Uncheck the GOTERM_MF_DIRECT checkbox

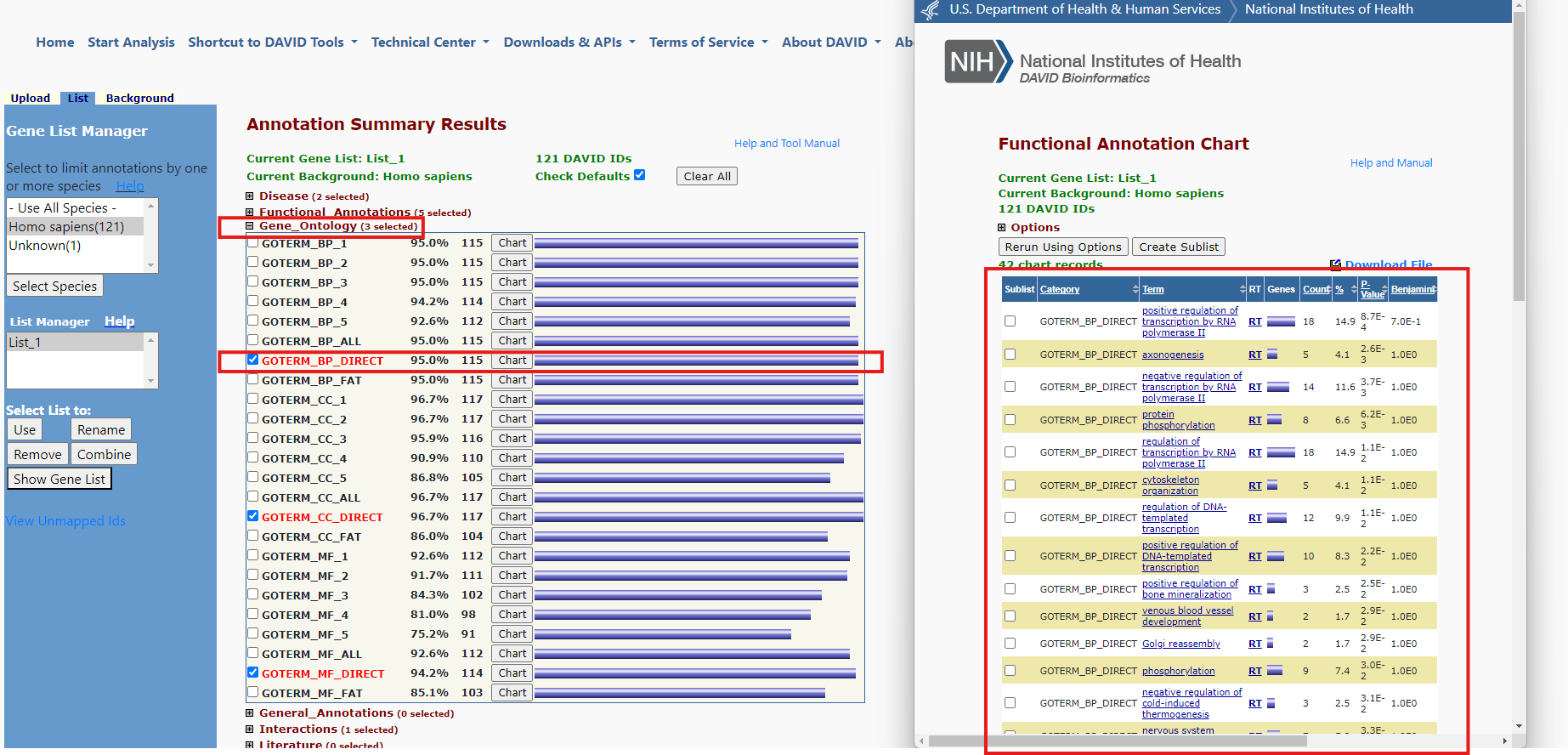coord(253,673)
